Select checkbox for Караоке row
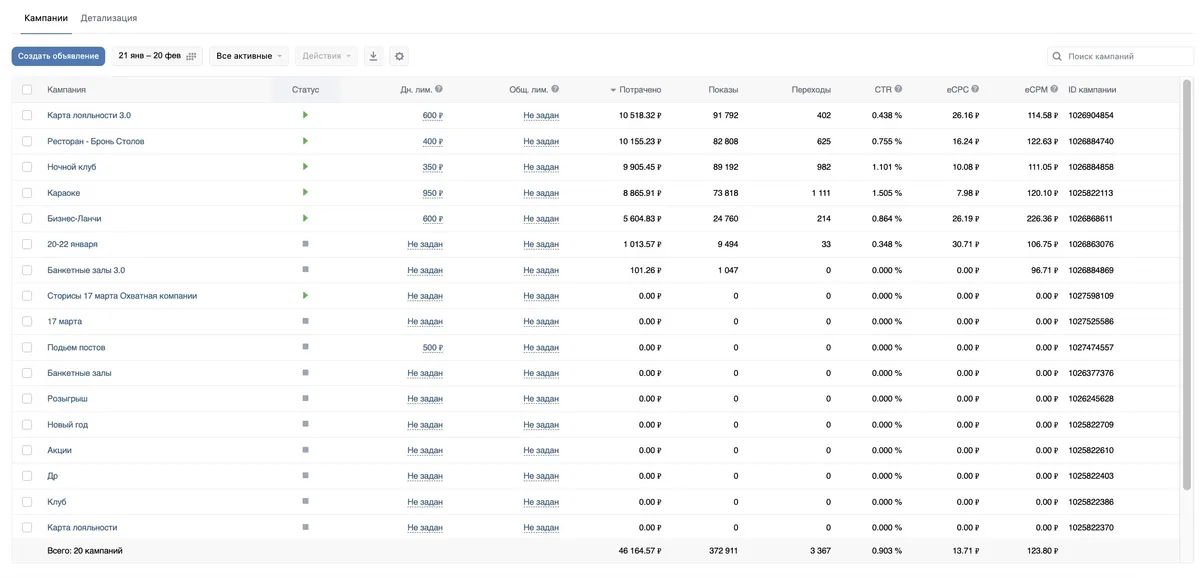 tap(27, 193)
